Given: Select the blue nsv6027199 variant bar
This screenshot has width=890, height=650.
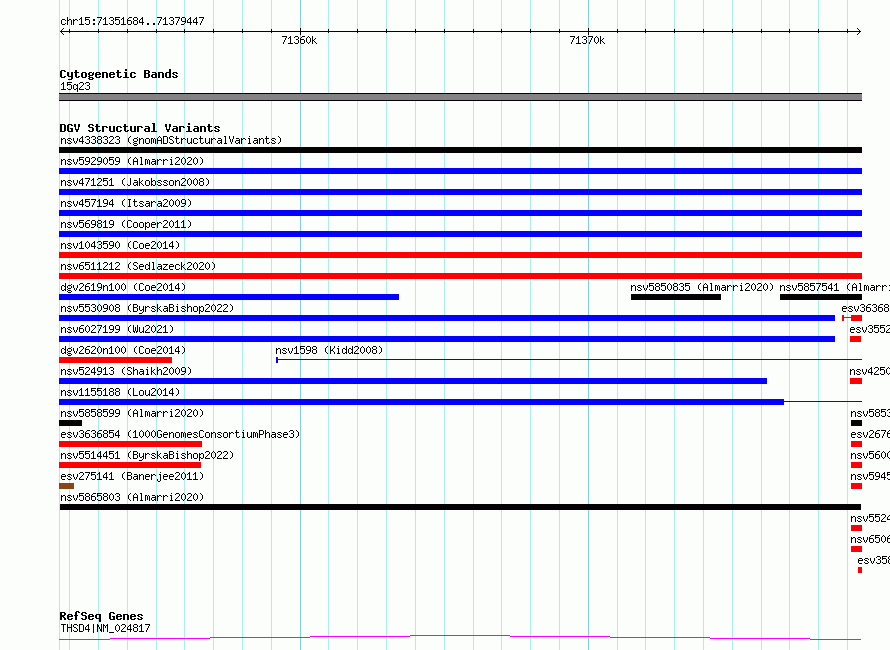Looking at the screenshot, I should [447, 339].
